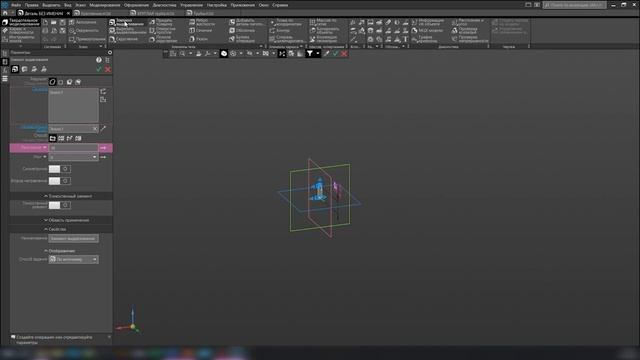Click the fit-all arrows icon in view toolbar

click(282, 53)
